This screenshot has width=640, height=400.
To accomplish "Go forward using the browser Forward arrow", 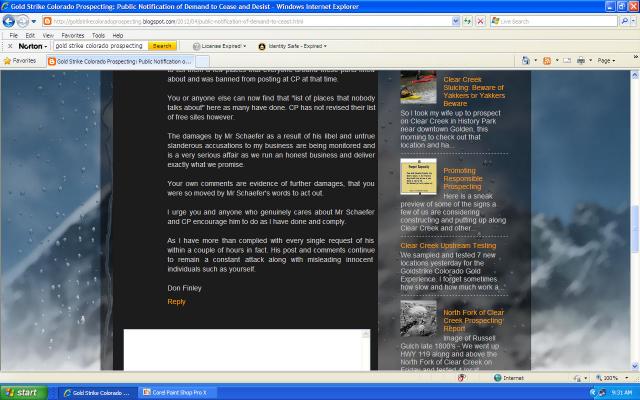I will pos(23,21).
